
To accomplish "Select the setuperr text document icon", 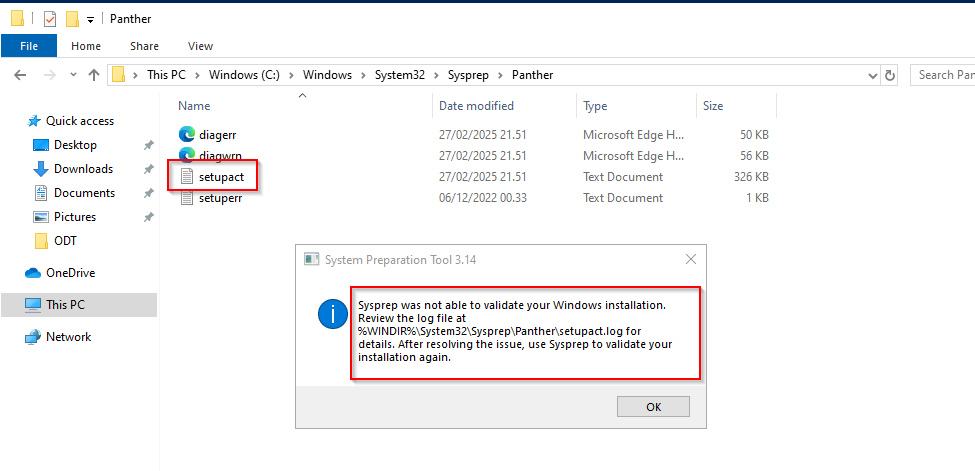I will 187,198.
